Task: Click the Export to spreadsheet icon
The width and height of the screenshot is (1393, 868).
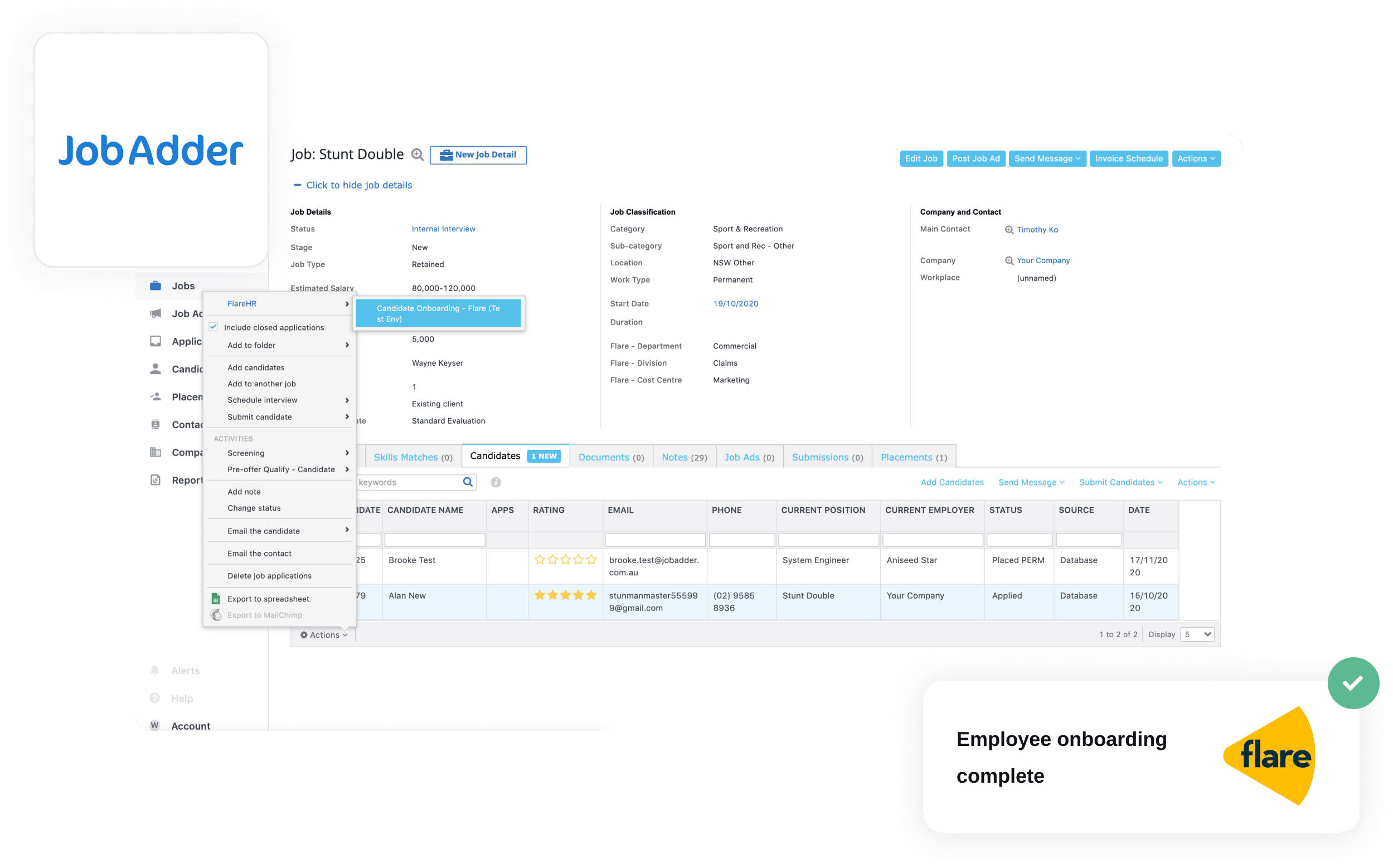Action: pos(216,599)
